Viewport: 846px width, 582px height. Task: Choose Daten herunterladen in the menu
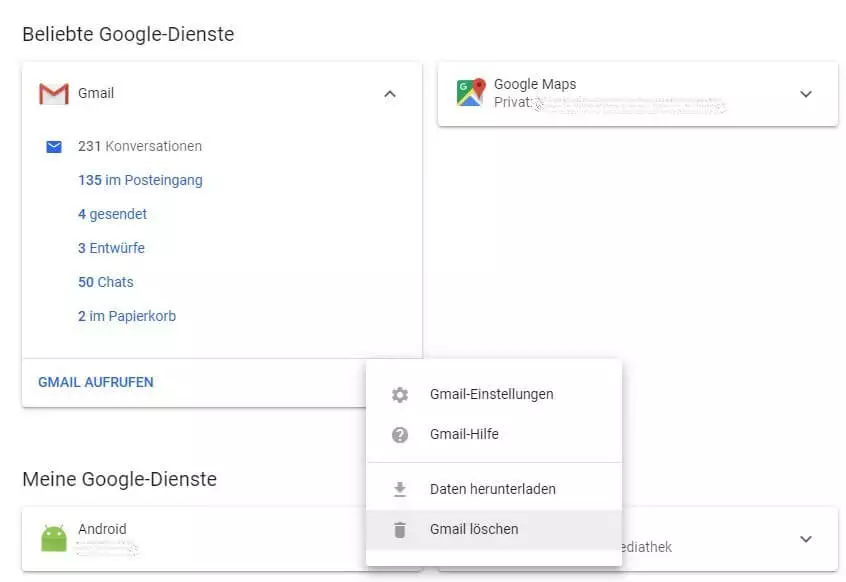494,489
